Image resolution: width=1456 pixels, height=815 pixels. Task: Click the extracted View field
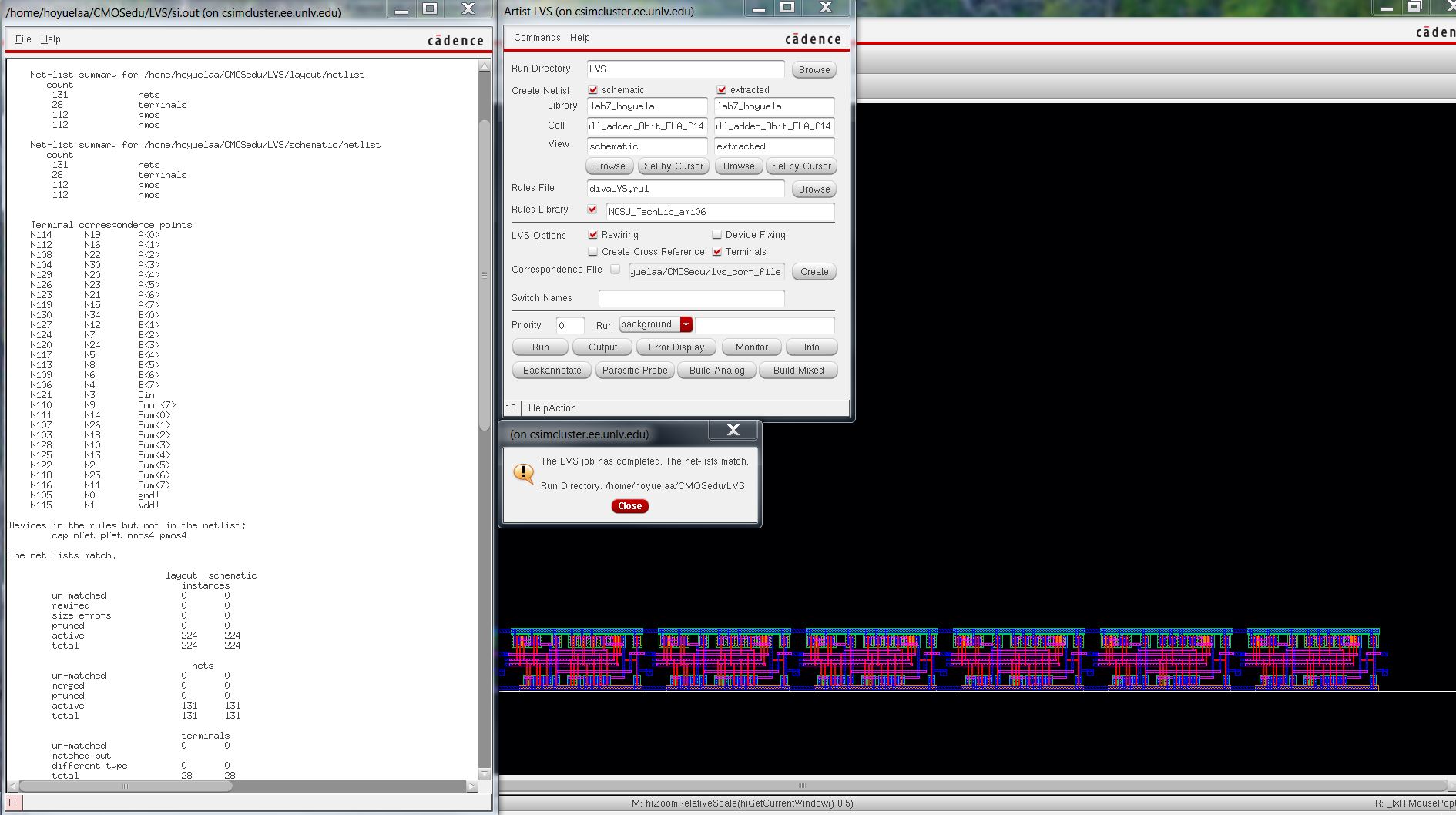click(774, 146)
